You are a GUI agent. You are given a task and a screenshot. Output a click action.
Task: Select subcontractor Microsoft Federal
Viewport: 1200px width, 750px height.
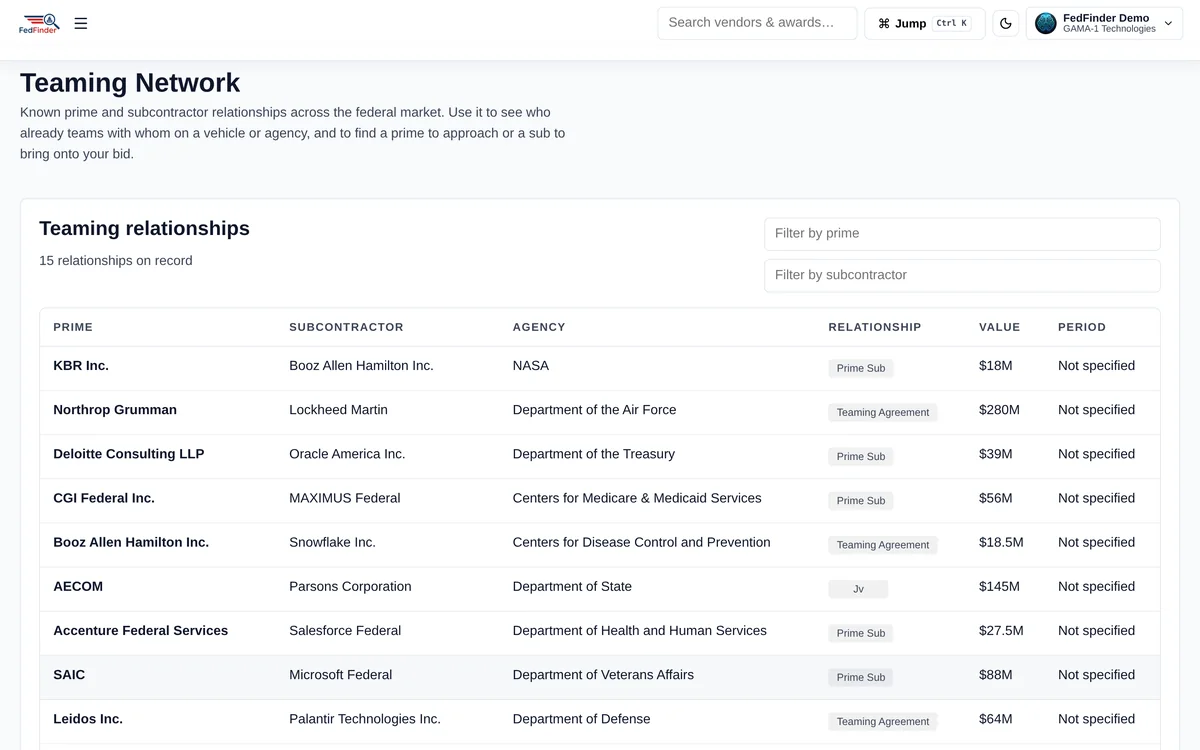click(341, 675)
